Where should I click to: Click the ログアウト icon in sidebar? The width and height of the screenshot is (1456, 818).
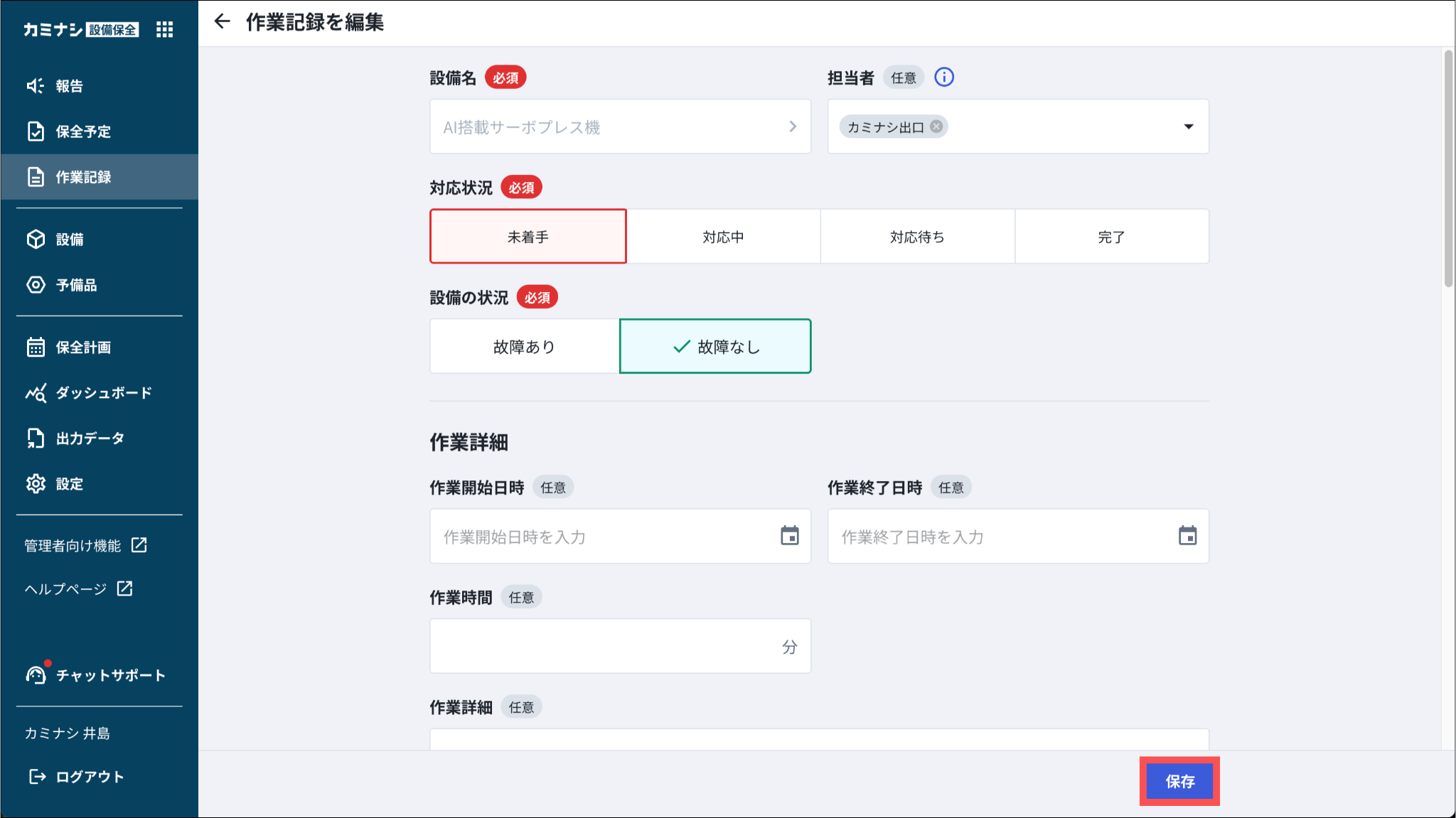point(37,777)
